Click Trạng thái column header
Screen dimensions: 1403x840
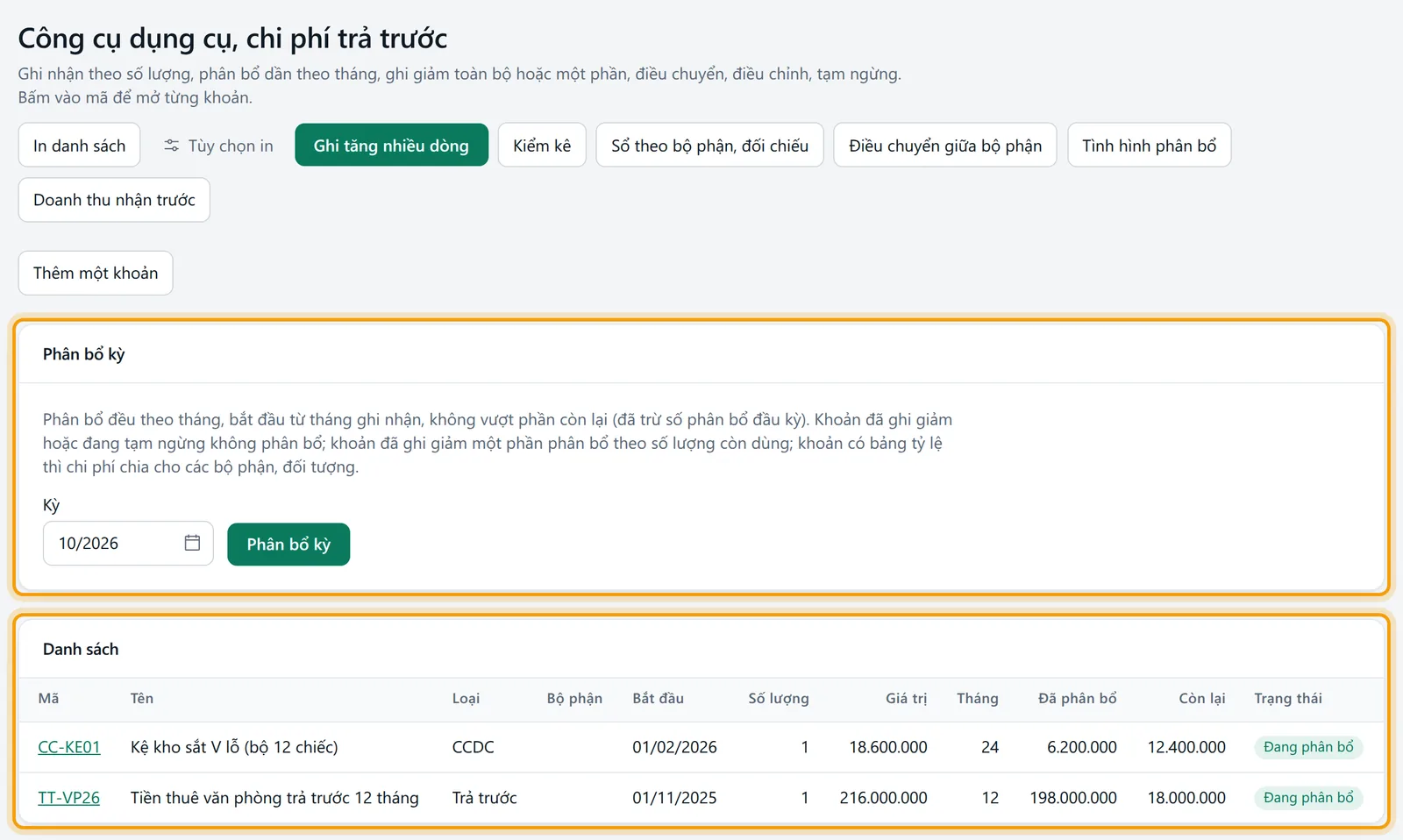[1288, 698]
